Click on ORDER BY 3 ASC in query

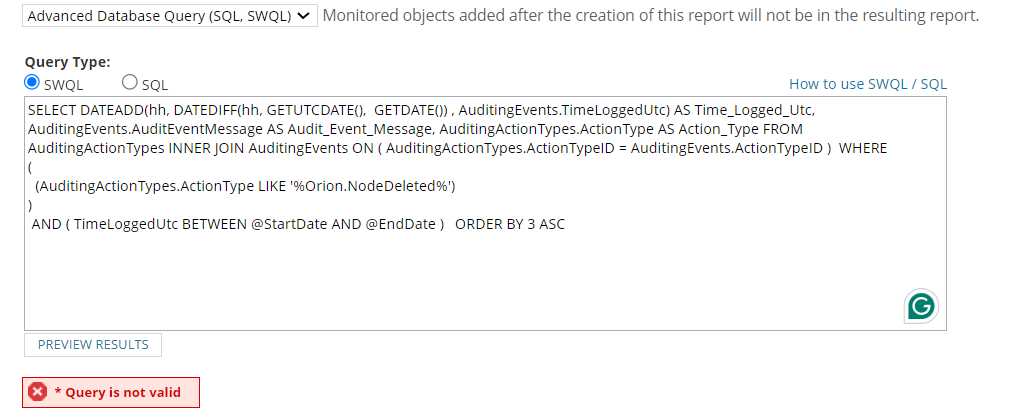(510, 224)
